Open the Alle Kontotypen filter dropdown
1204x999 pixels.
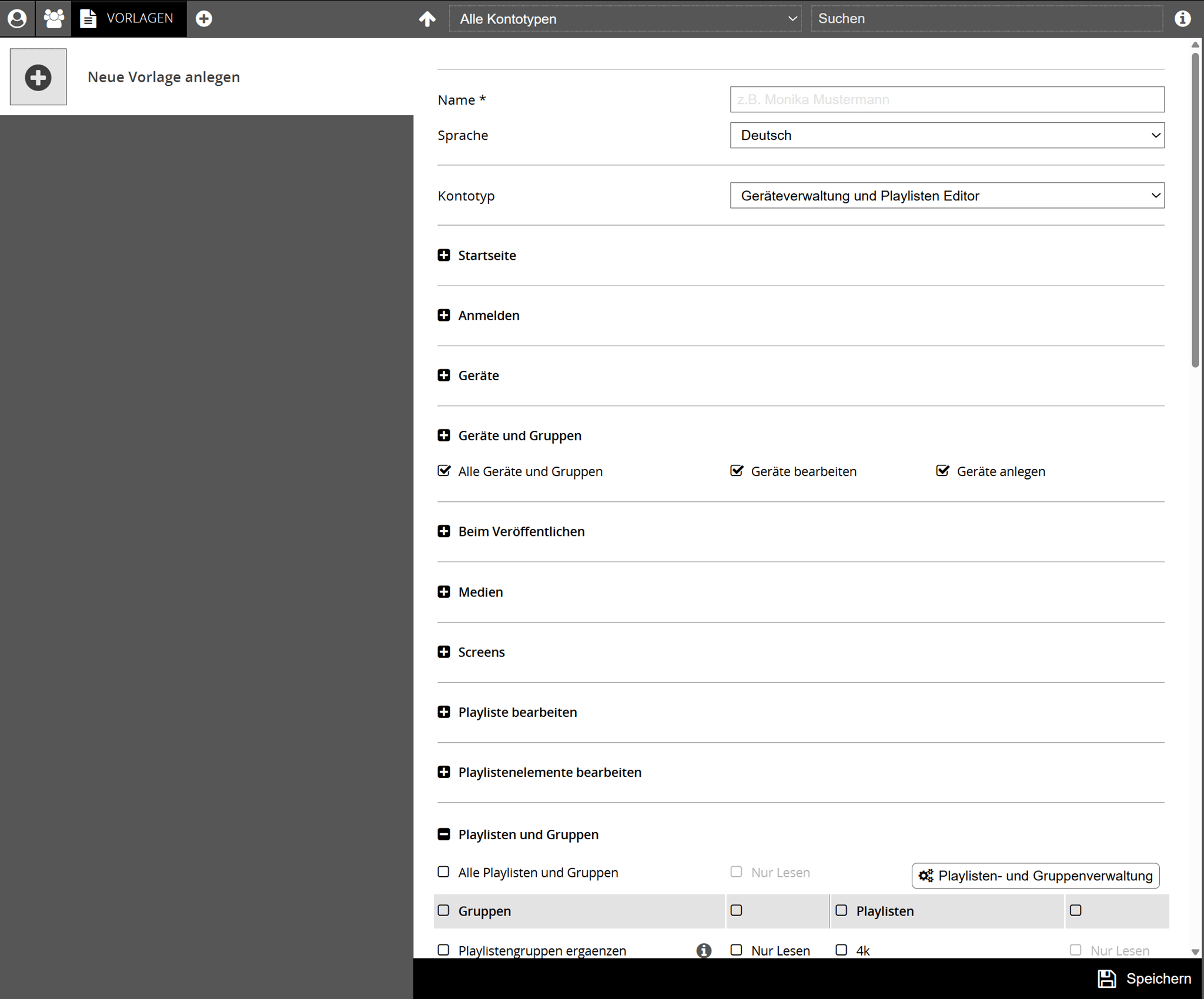[624, 19]
